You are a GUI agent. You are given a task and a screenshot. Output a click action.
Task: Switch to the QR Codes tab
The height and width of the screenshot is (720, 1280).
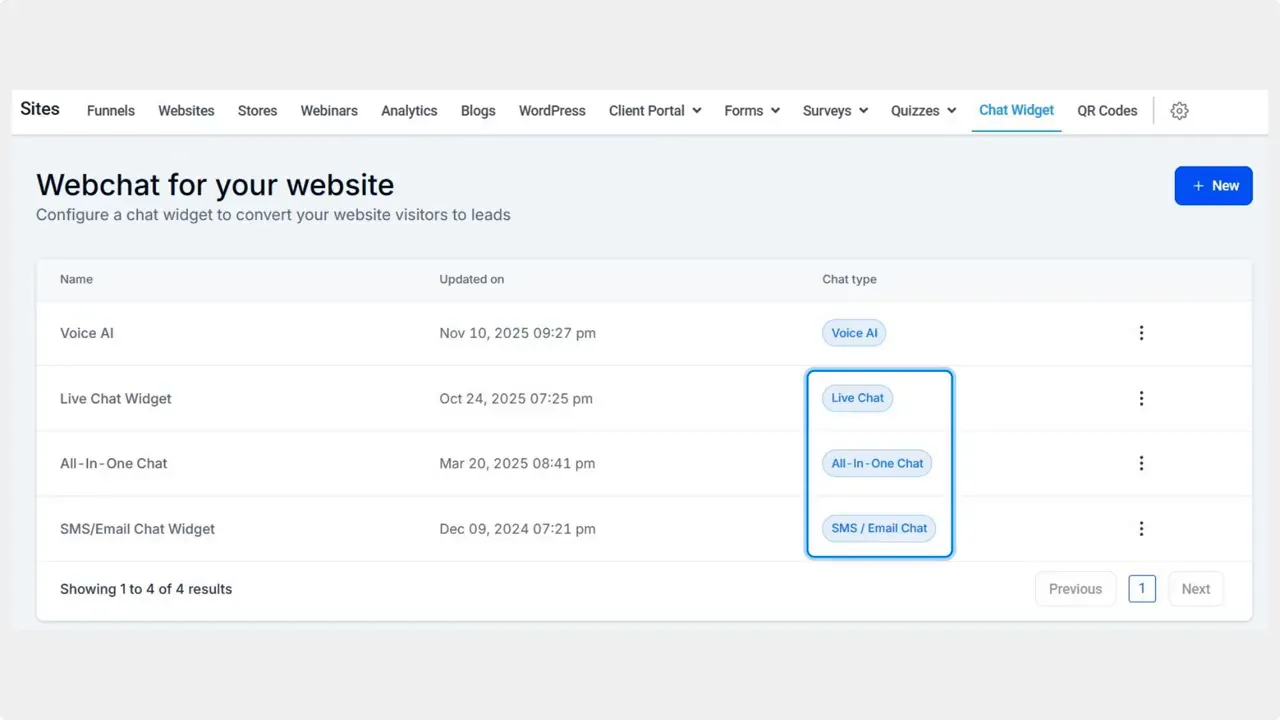1107,111
